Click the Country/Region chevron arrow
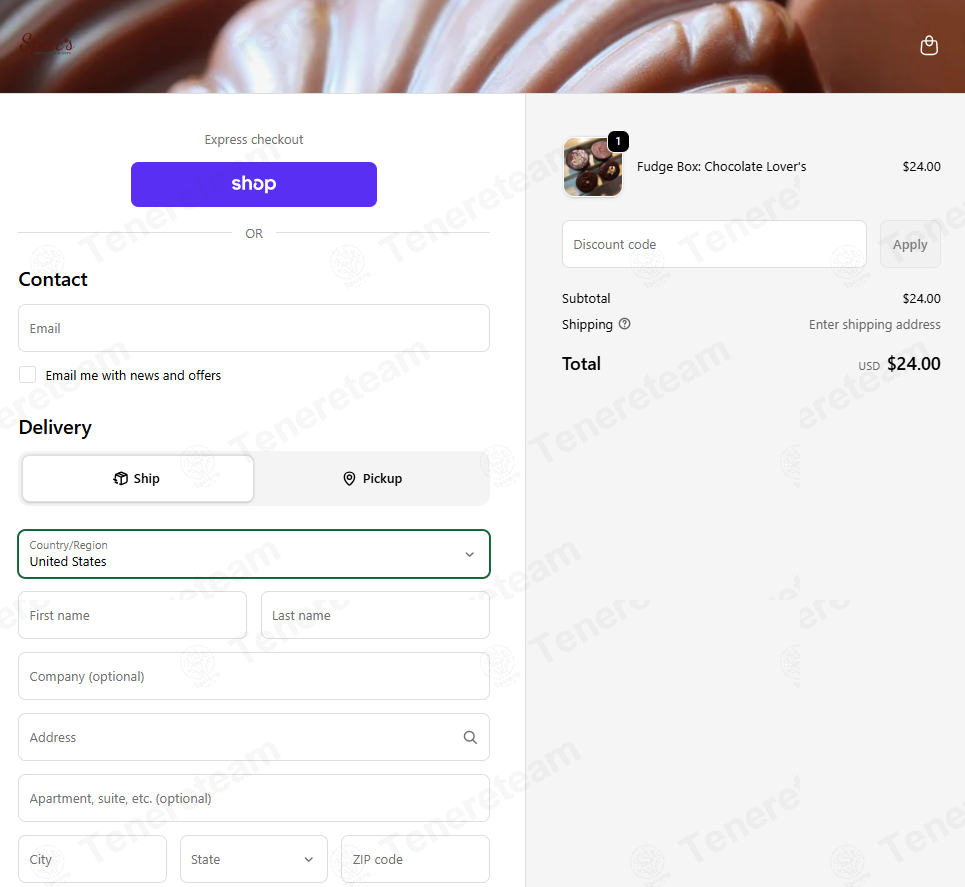Image resolution: width=965 pixels, height=887 pixels. coord(470,554)
